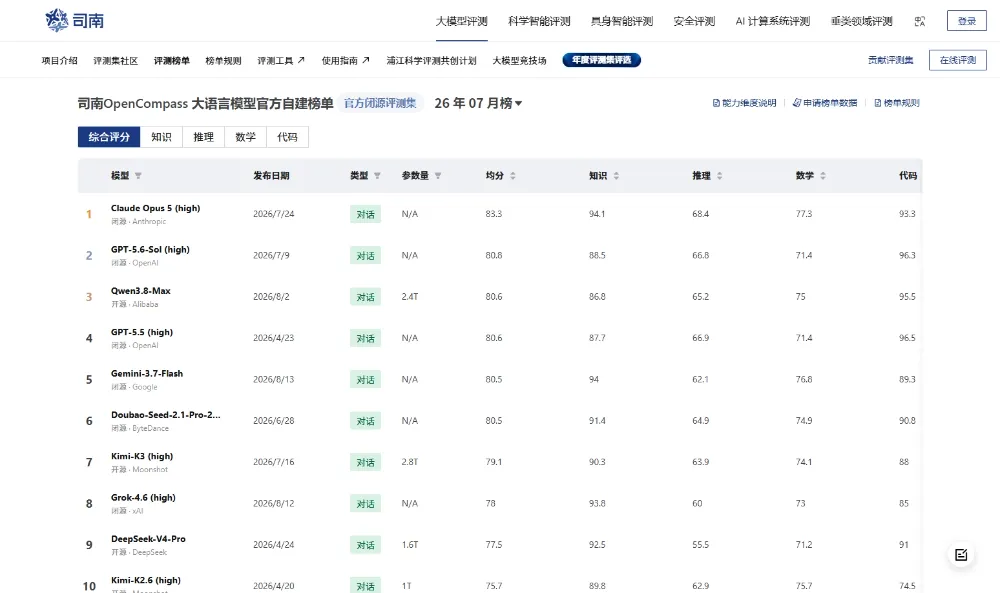The height and width of the screenshot is (593, 1000).
Task: Click the 代码 column header
Action: pyautogui.click(x=908, y=176)
